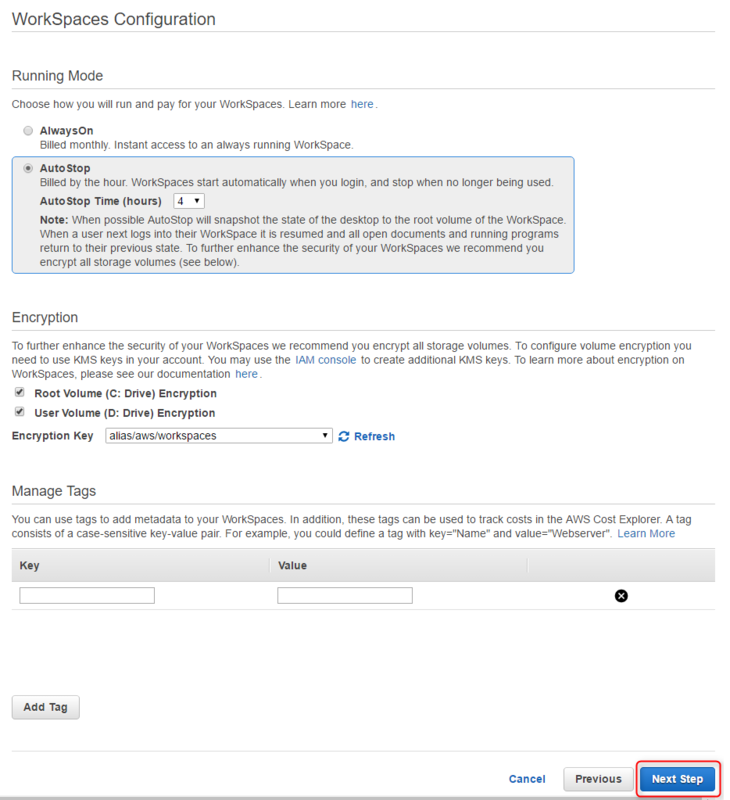Proceed with the Next Step button
The width and height of the screenshot is (730, 800).
coord(677,779)
